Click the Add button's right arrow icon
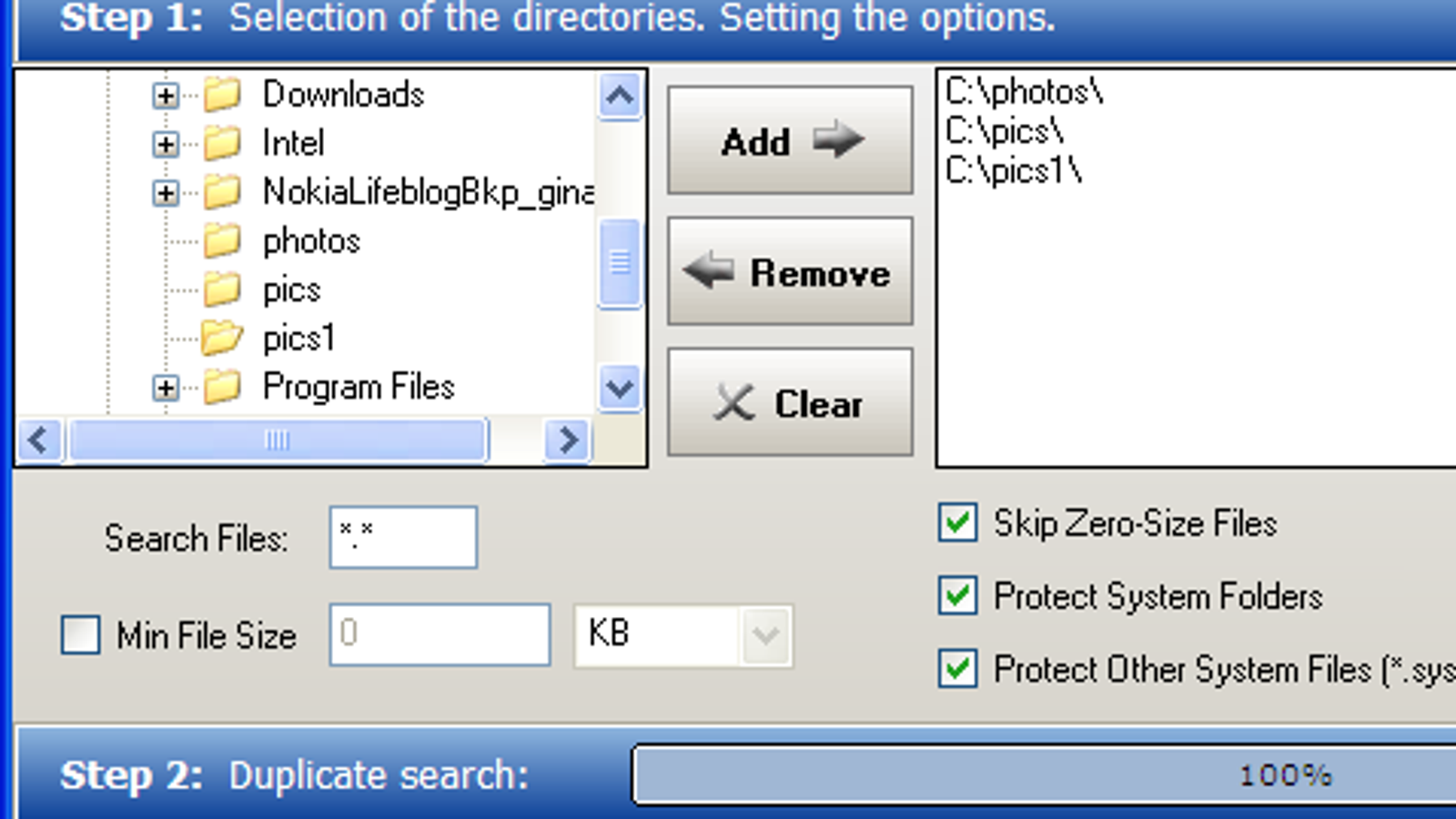 click(x=837, y=139)
